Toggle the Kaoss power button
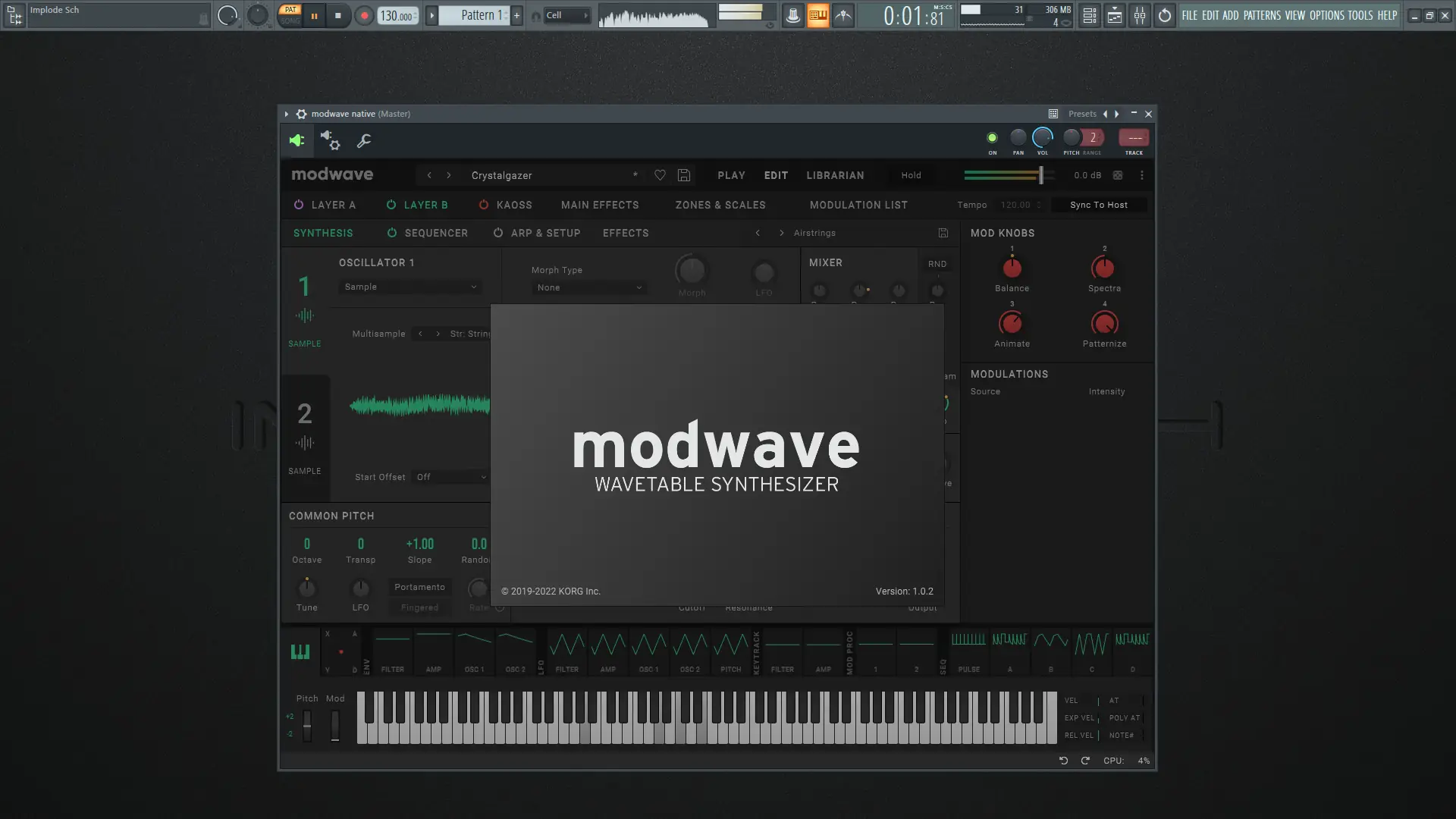Screen dimensions: 1456x819 (x=483, y=205)
